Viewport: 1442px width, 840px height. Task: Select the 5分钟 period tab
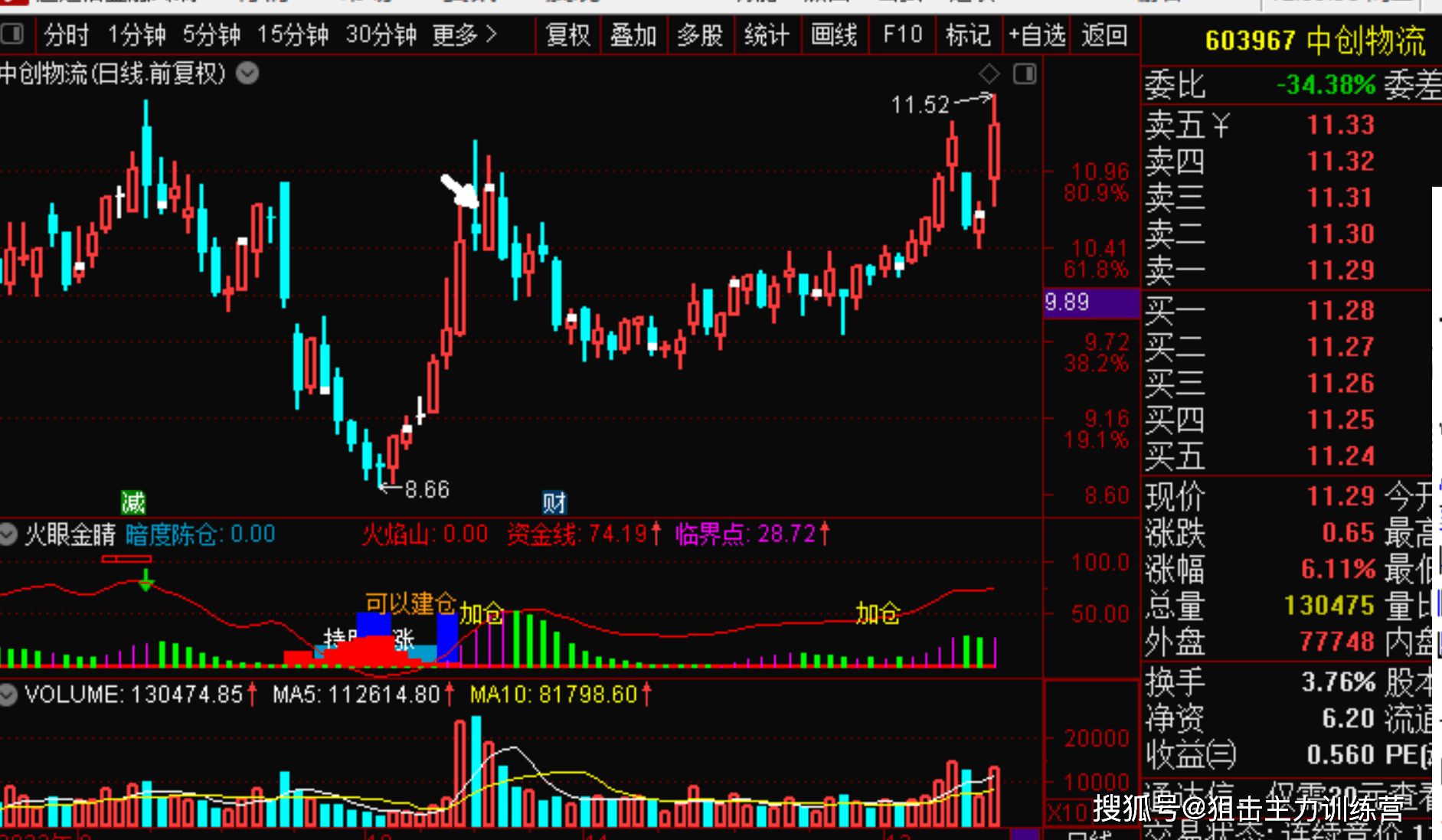click(211, 35)
